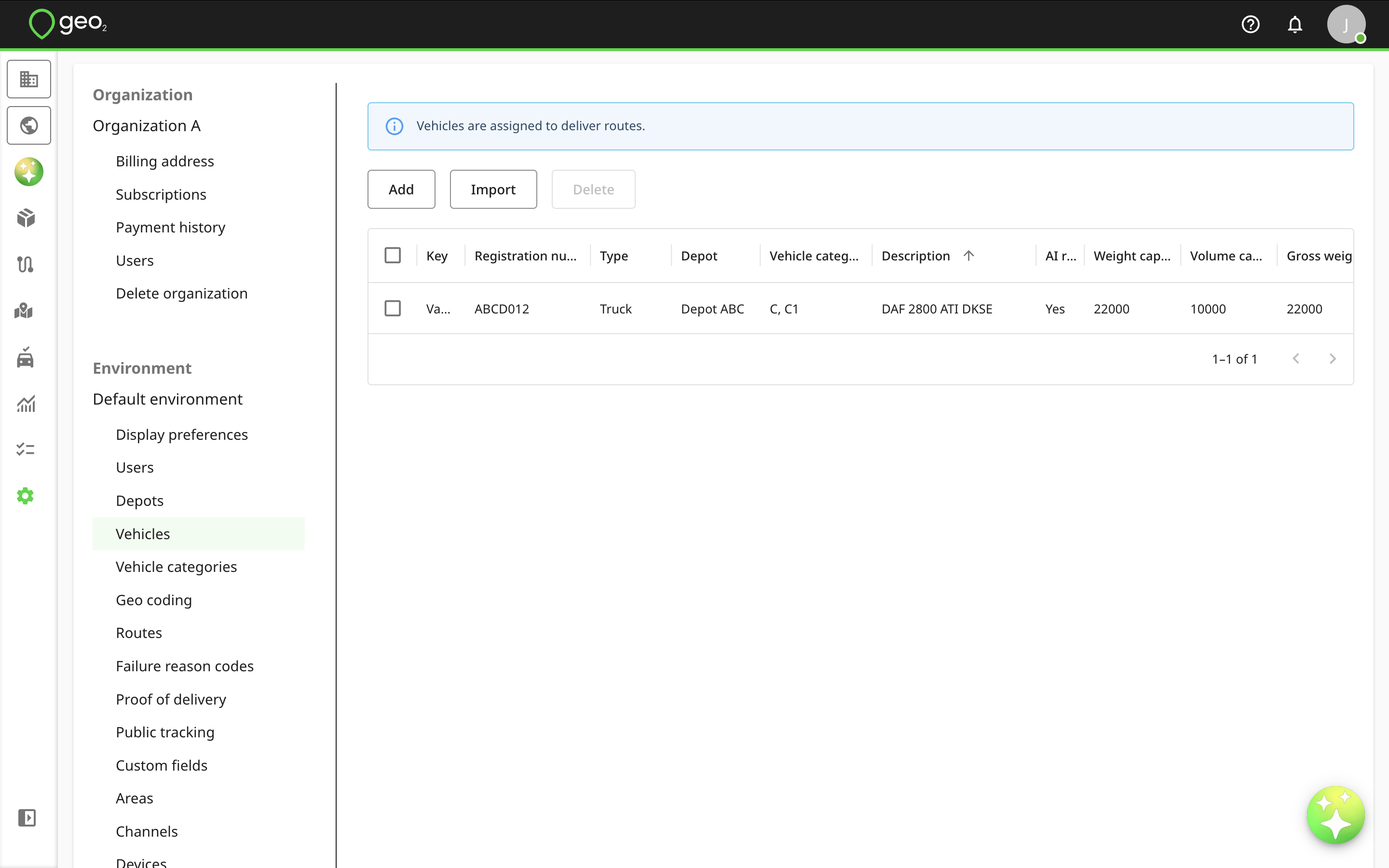Open Users under Default environment

134,467
